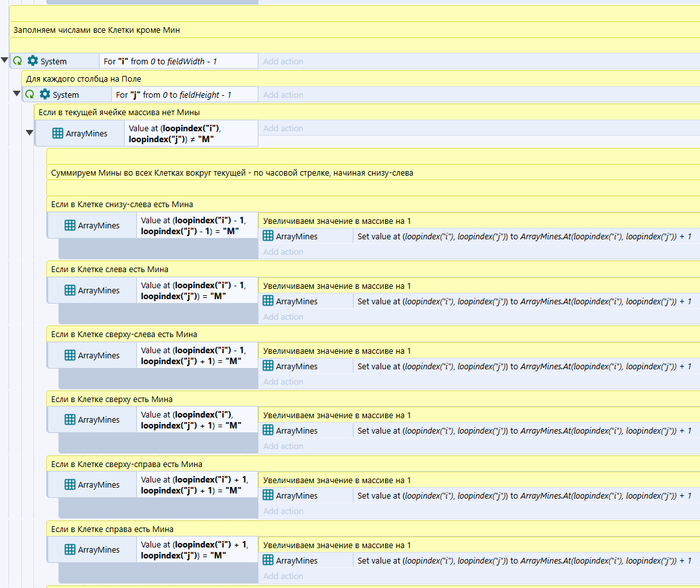
Task: Click the green loop icon on the For "i" event
Action: [18, 61]
